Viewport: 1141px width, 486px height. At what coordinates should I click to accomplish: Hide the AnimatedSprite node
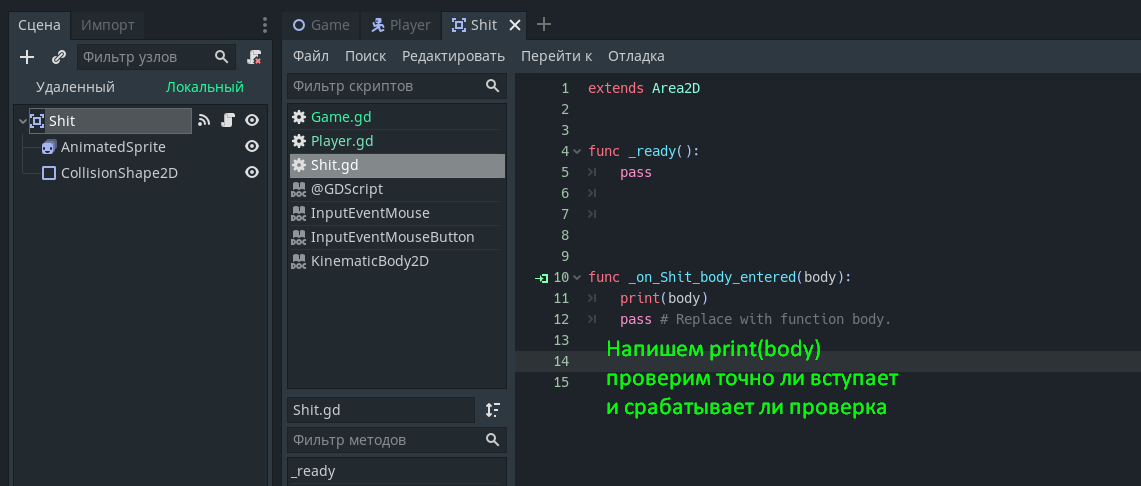(252, 147)
